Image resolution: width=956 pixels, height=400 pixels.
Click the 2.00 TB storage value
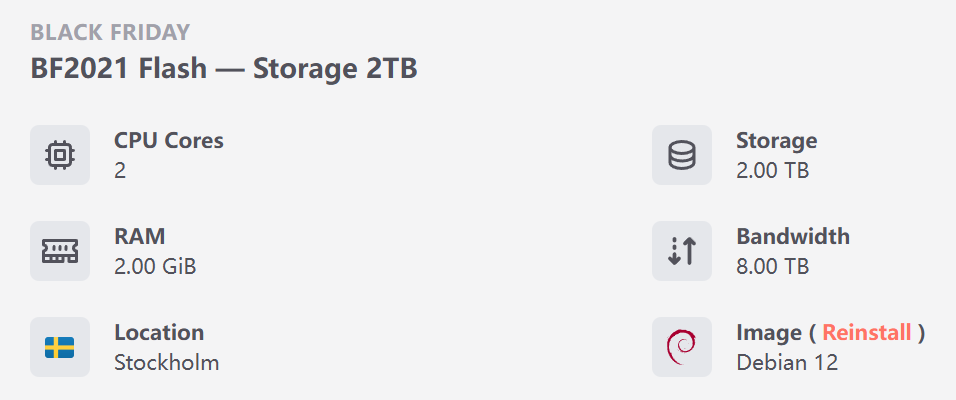click(772, 170)
